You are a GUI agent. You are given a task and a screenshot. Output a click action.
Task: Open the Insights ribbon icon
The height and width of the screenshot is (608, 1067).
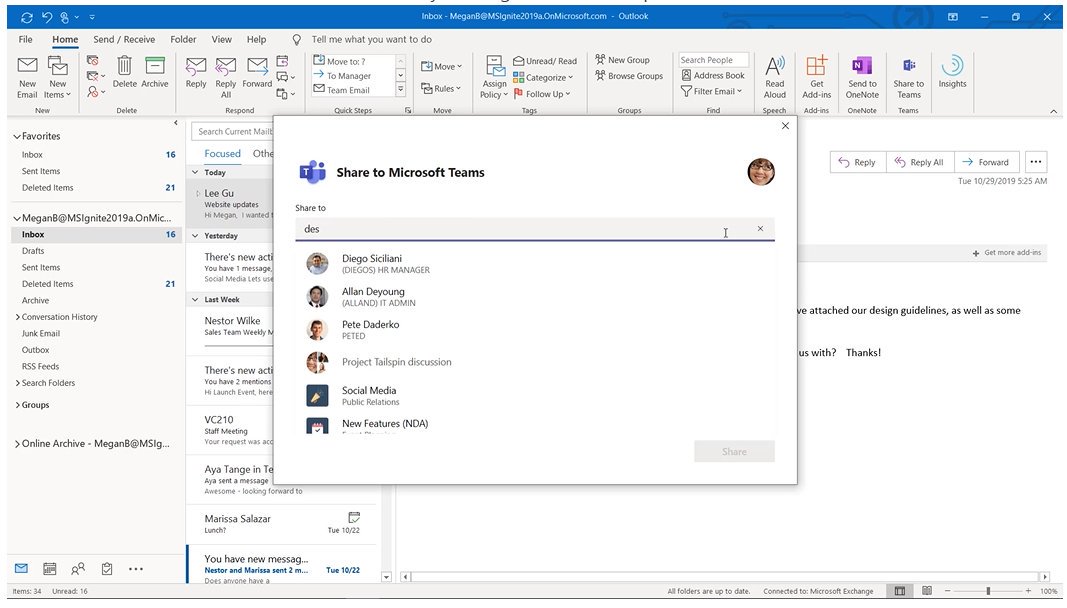[x=952, y=71]
